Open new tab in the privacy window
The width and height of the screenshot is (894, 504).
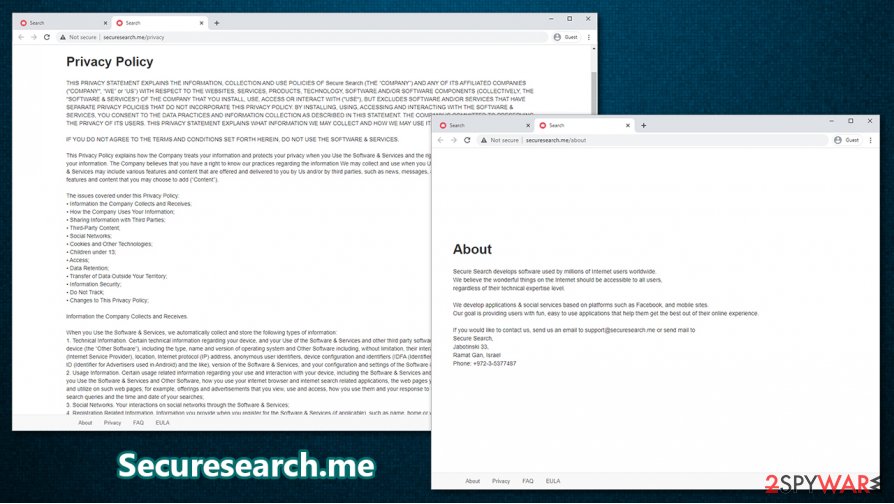(x=217, y=23)
